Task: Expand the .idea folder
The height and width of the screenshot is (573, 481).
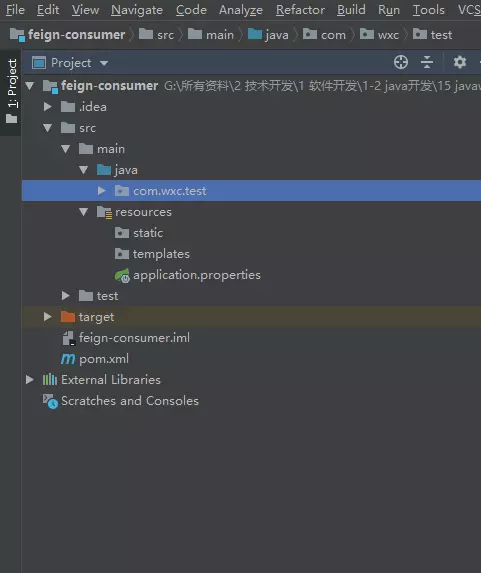Action: tap(48, 107)
